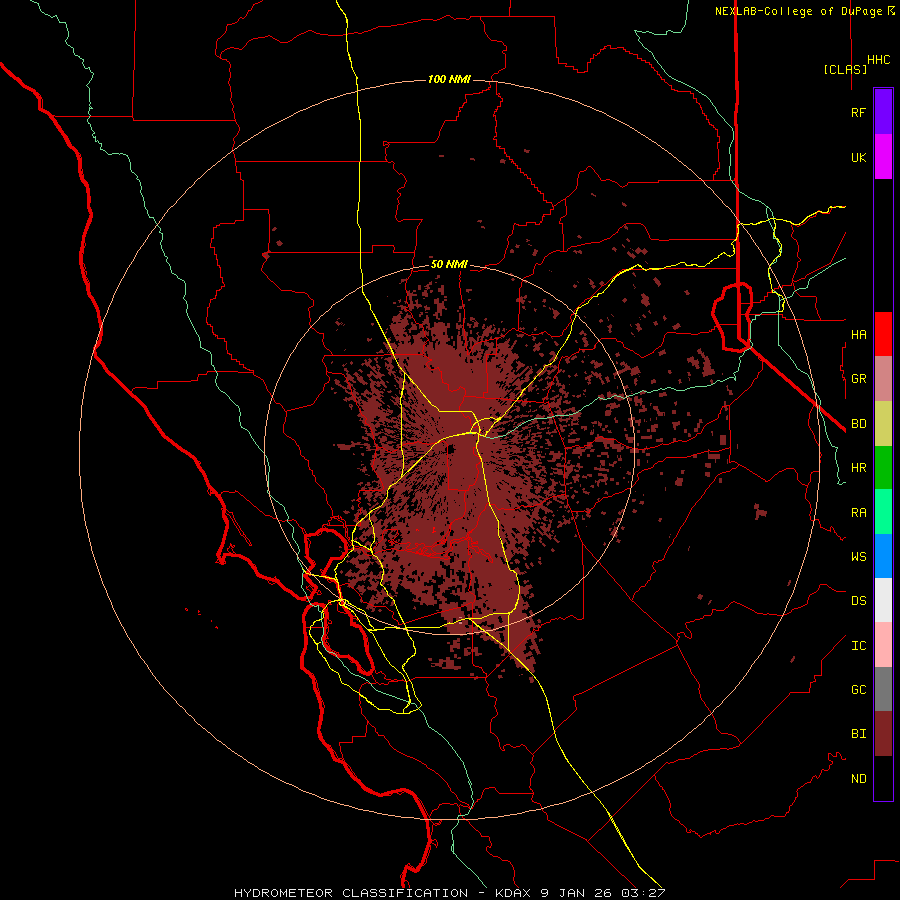Click the 'HA' legend label

tap(858, 334)
